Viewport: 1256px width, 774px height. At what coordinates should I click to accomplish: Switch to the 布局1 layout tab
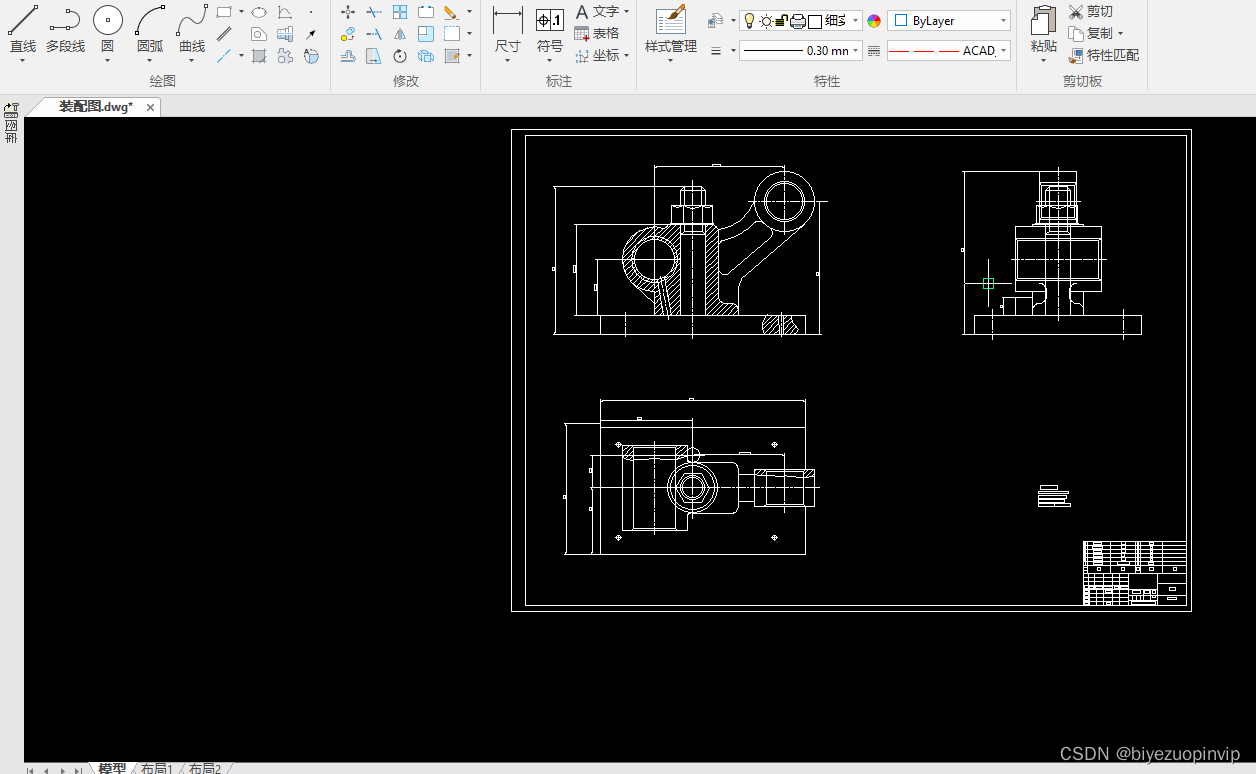(156, 768)
